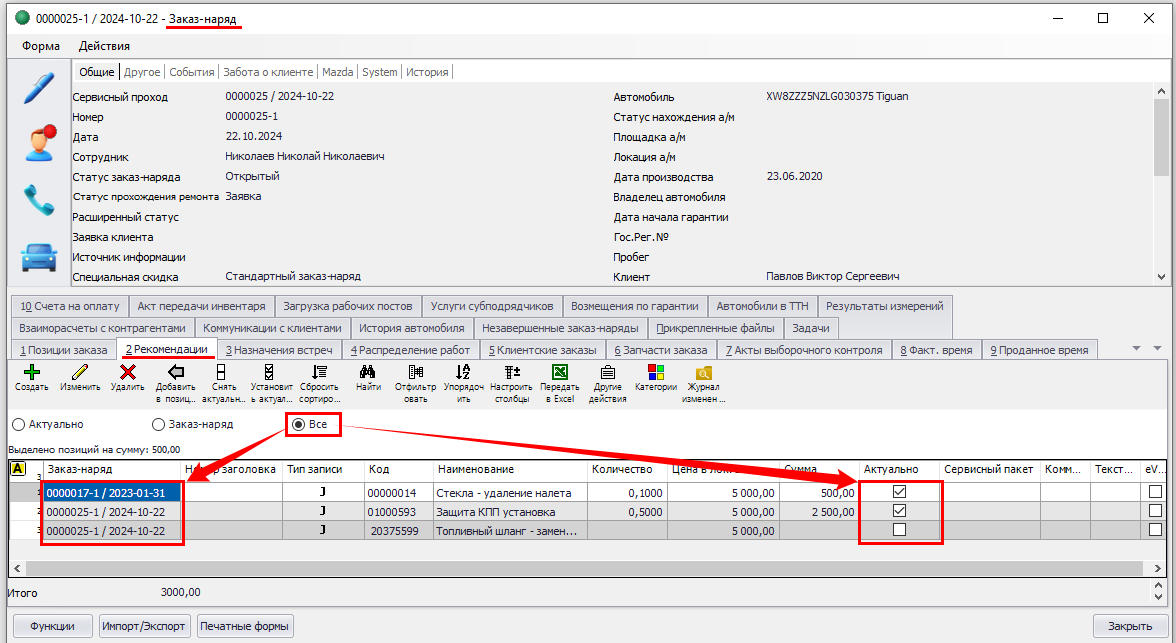The height and width of the screenshot is (643, 1176).
Task: Click the Печатные формы button
Action: click(x=245, y=626)
